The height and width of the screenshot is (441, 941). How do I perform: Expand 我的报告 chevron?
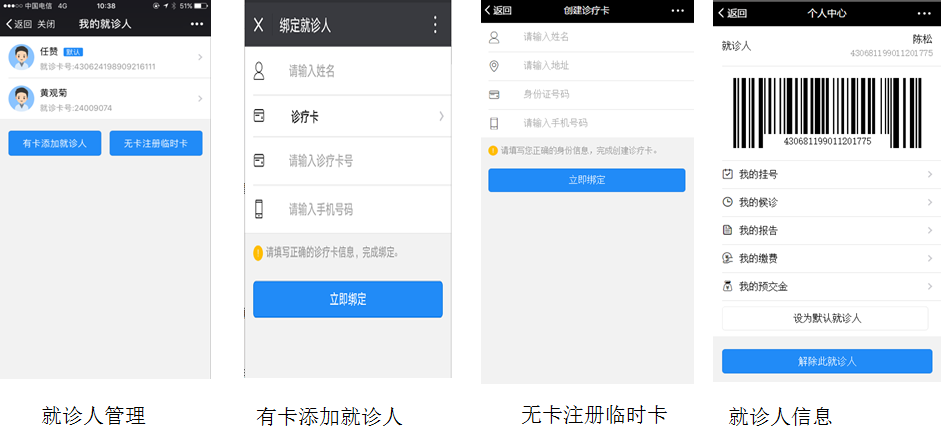(x=930, y=230)
